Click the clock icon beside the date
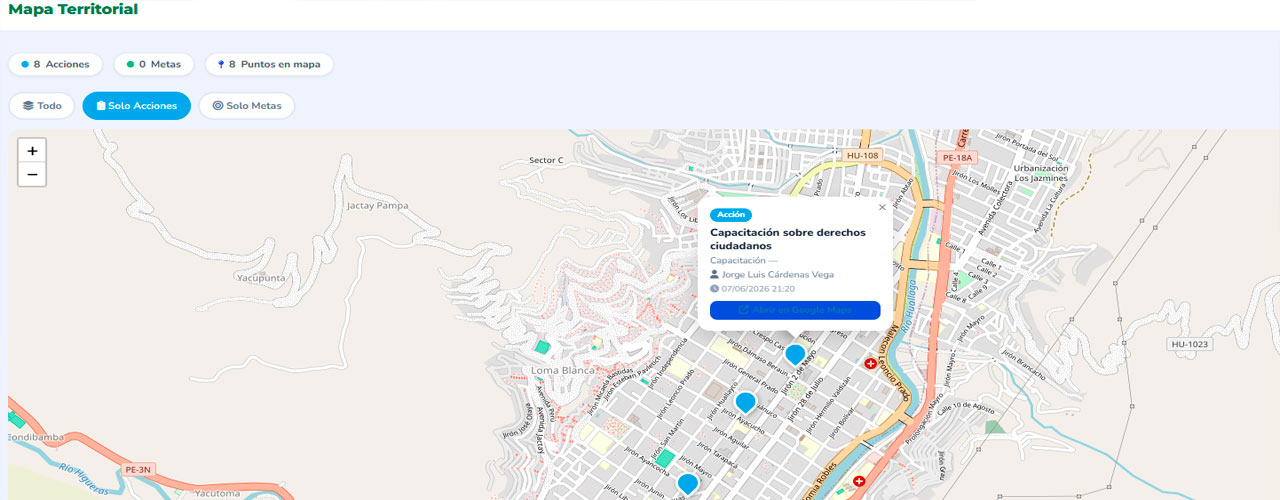 coord(714,288)
